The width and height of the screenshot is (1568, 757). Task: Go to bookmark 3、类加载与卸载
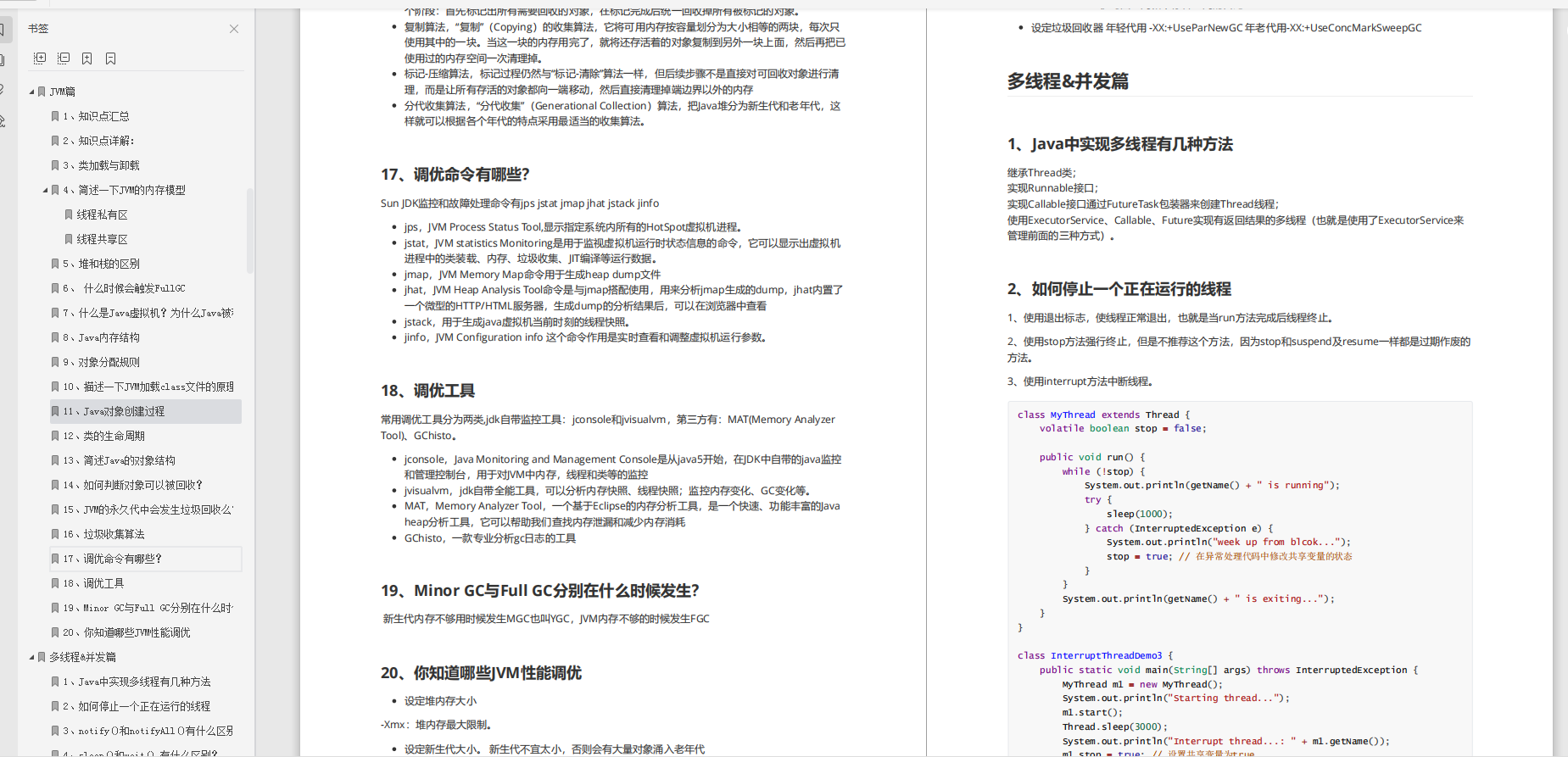pyautogui.click(x=101, y=165)
